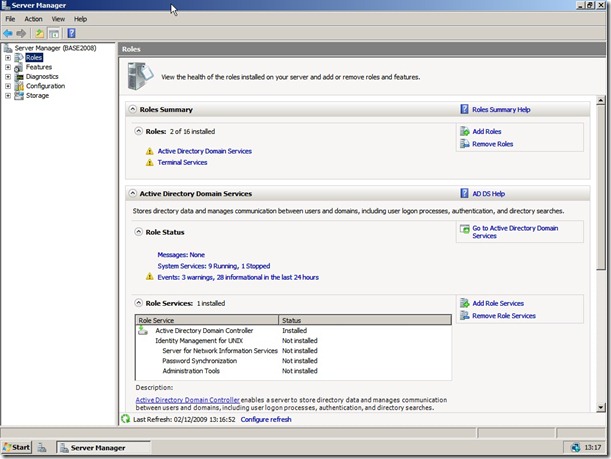Click the Add Role Services icon

pos(464,303)
